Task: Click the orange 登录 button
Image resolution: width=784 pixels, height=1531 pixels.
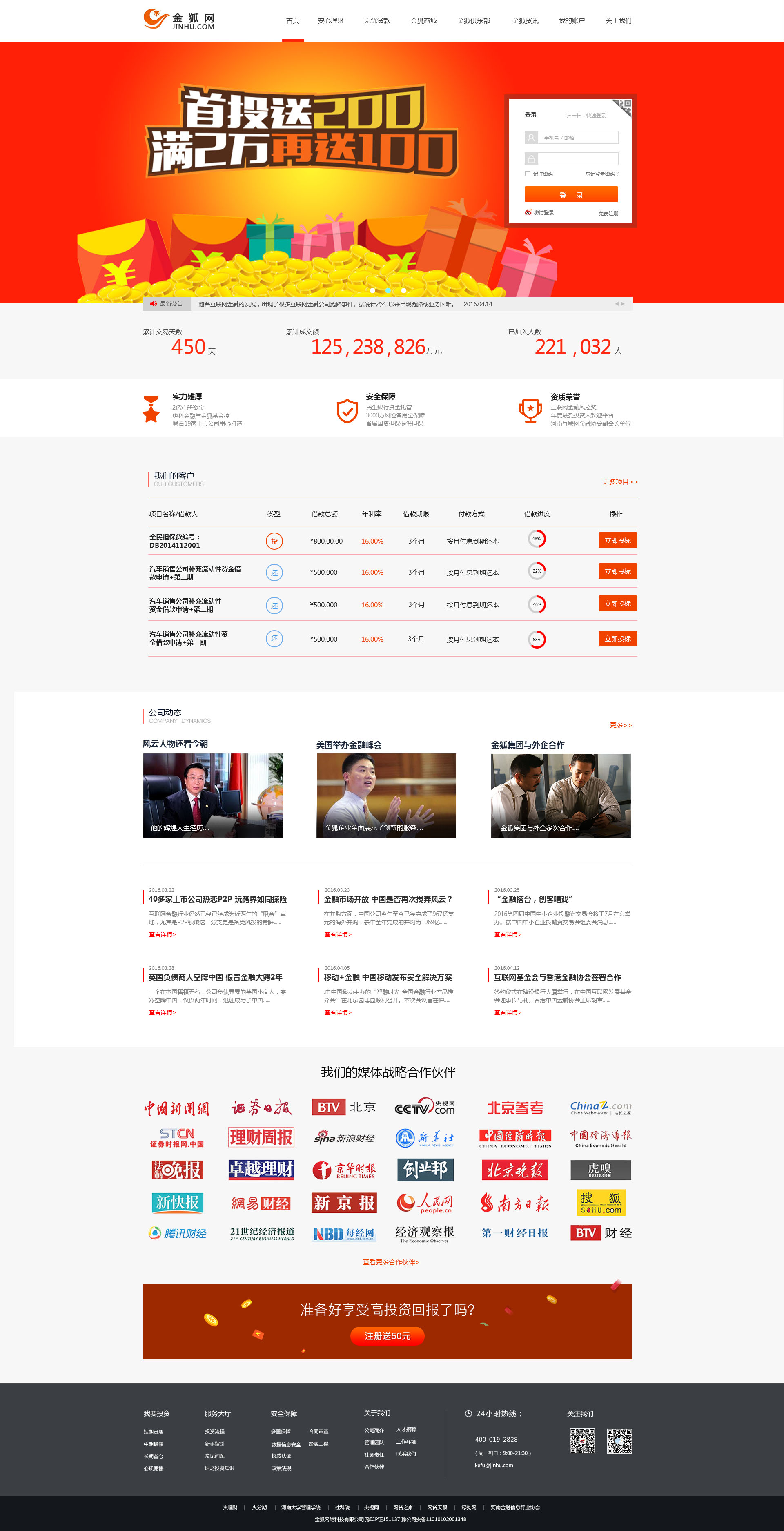Action: [x=571, y=195]
